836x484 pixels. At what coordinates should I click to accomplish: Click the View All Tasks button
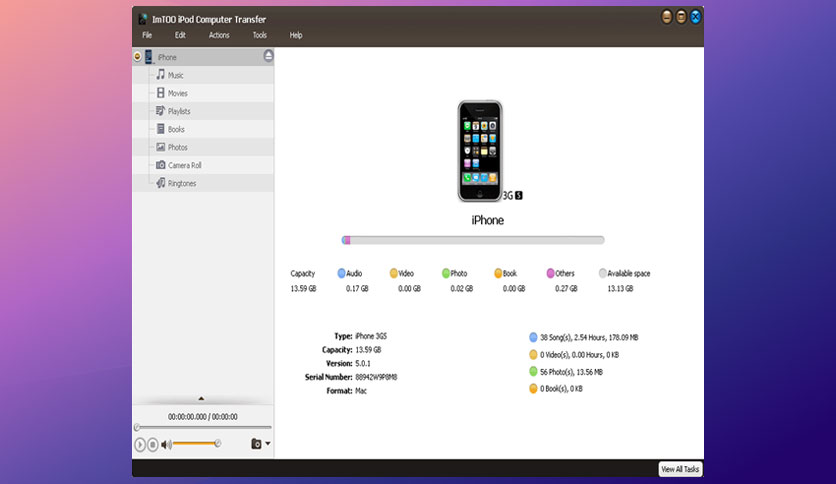680,469
